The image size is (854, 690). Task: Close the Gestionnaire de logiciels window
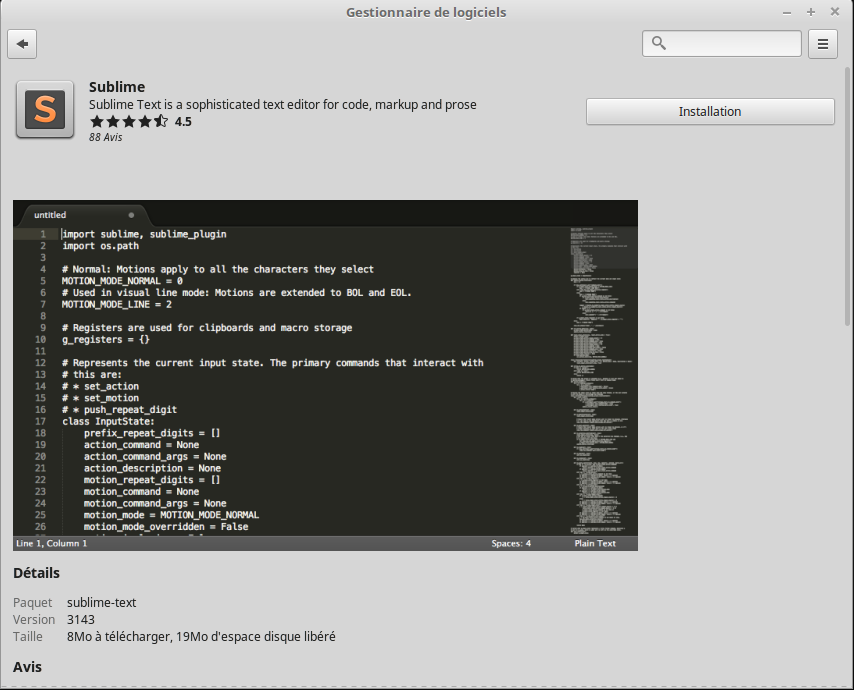point(835,11)
